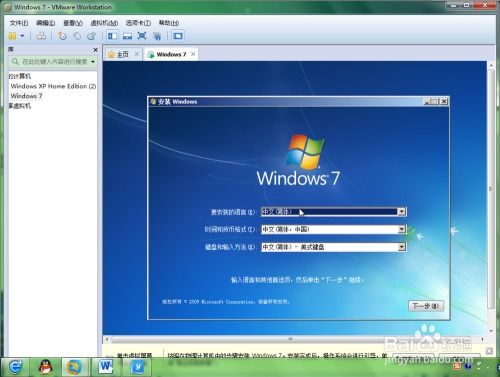Click the take snapshot clock icon

pyautogui.click(x=62, y=36)
